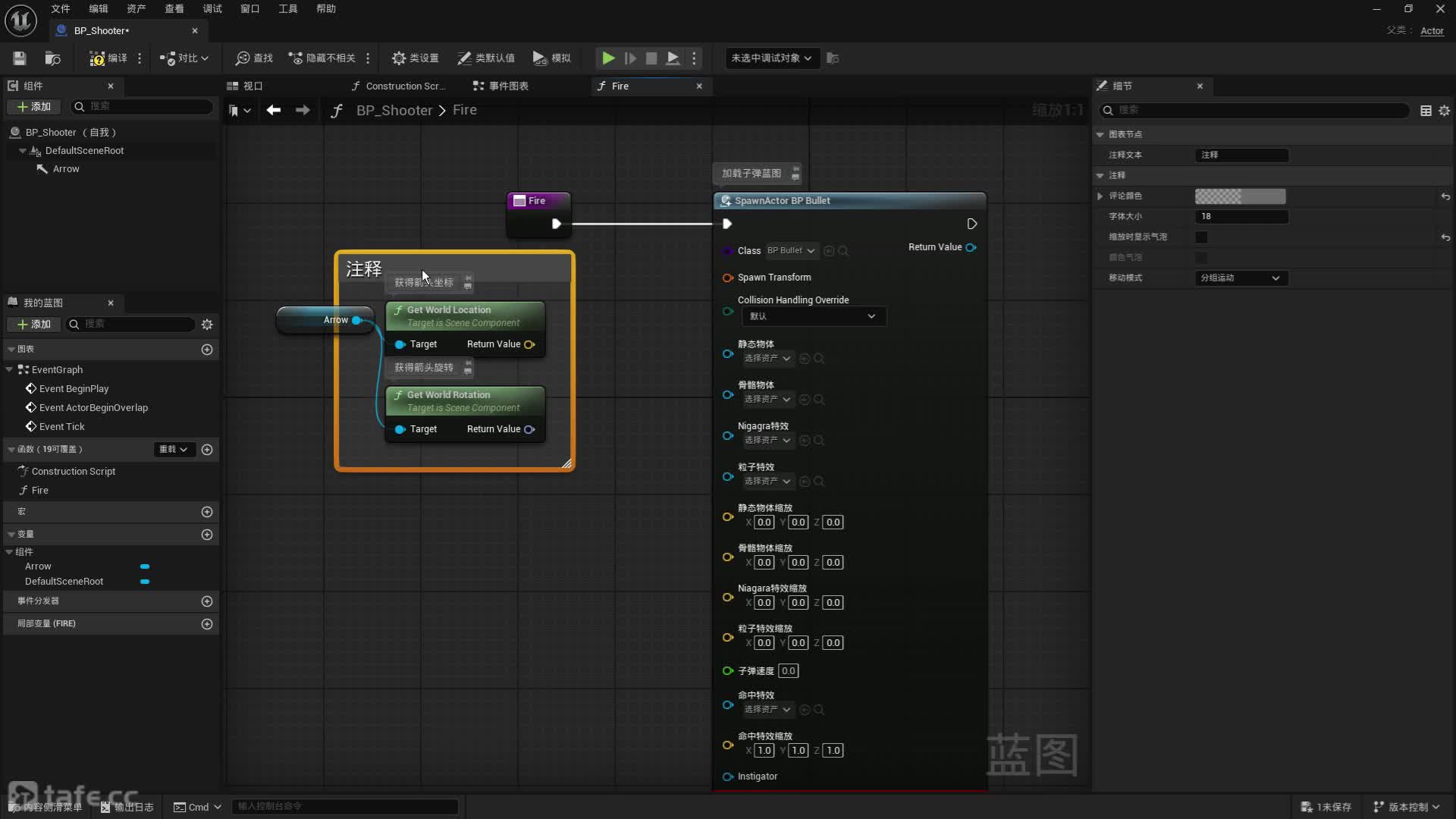Toggle show bubble when zoomed checkbox
The image size is (1456, 819).
[1201, 237]
